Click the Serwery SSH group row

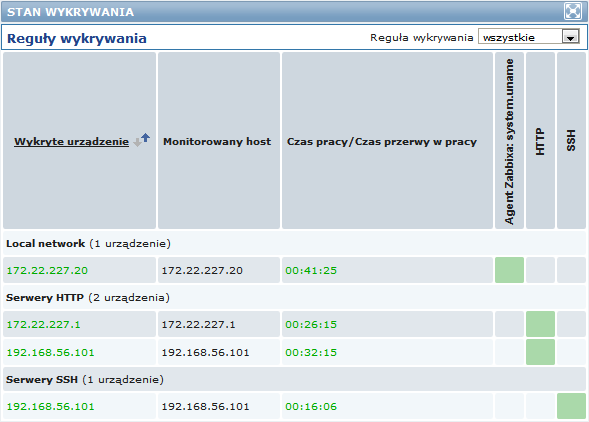coord(294,380)
